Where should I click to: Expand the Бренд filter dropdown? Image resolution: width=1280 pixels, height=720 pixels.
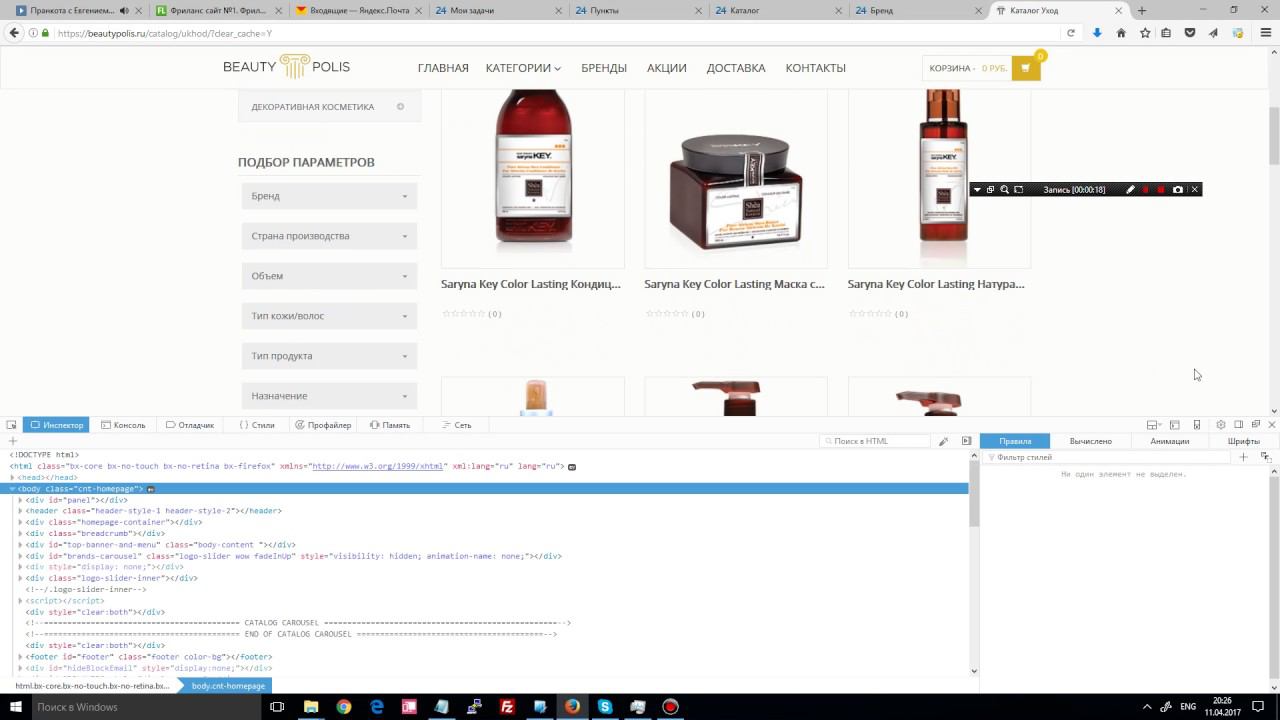coord(329,196)
